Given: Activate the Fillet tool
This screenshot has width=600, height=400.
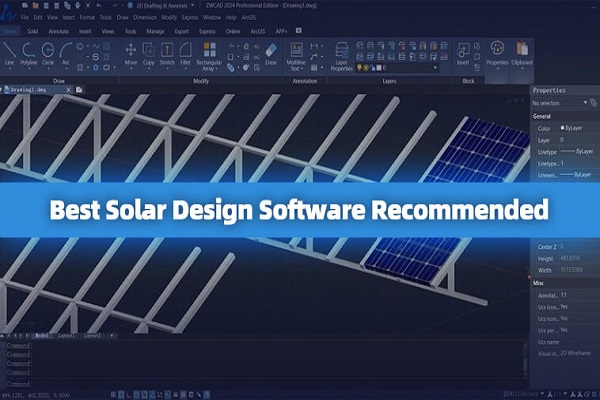Looking at the screenshot, I should [185, 54].
